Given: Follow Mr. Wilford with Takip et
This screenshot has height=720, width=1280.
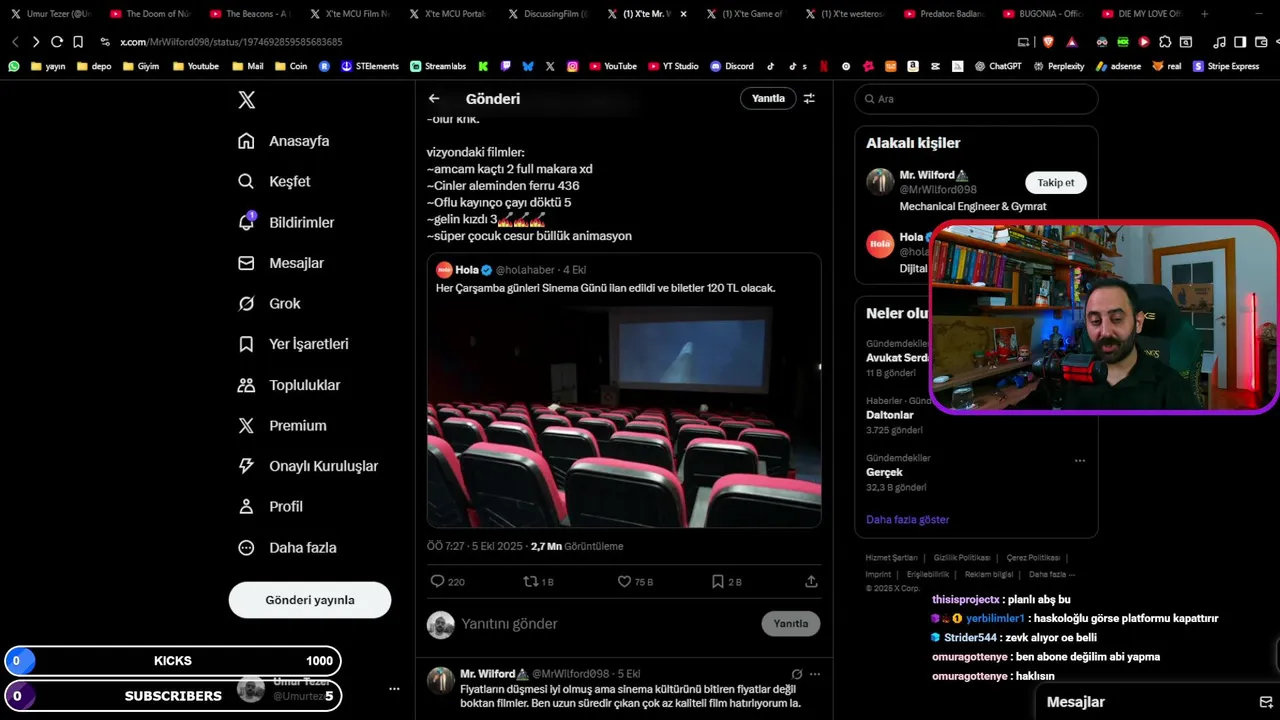Looking at the screenshot, I should coord(1055,183).
